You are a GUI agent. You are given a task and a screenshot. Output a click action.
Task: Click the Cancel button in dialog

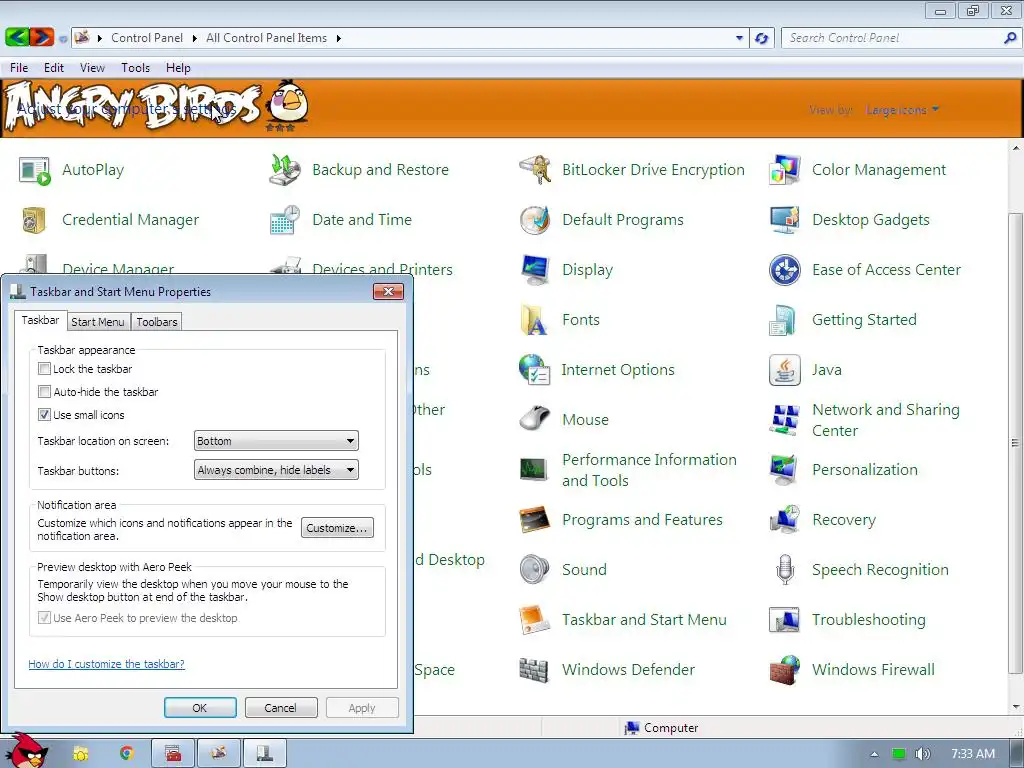(x=280, y=708)
